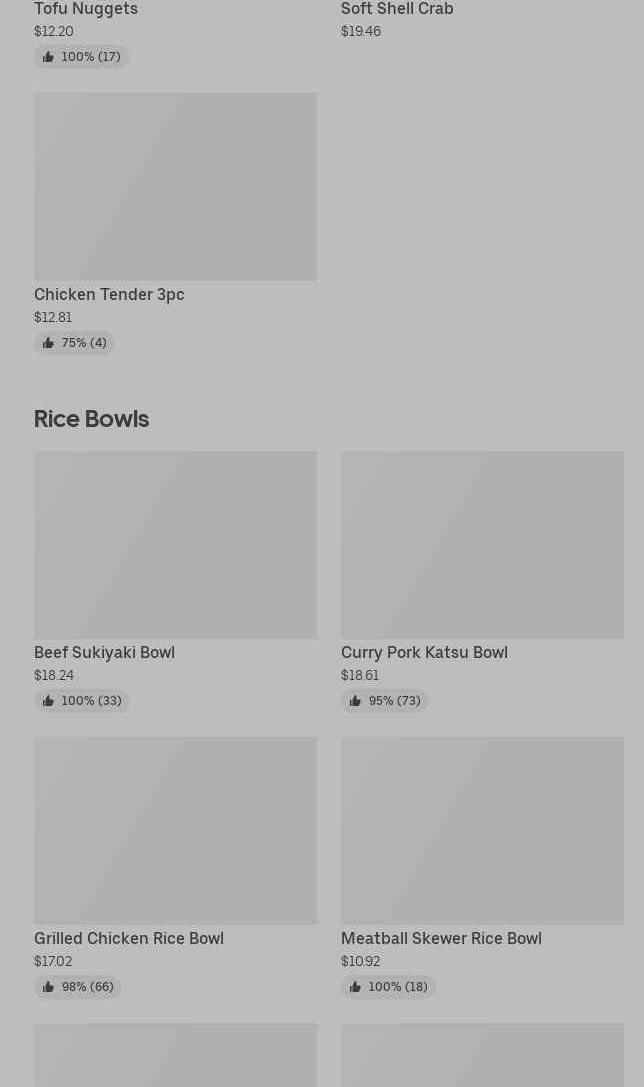Click thumbs-up icon under Tofu Nuggets
Screen dimensions: 644x1087
48,57
